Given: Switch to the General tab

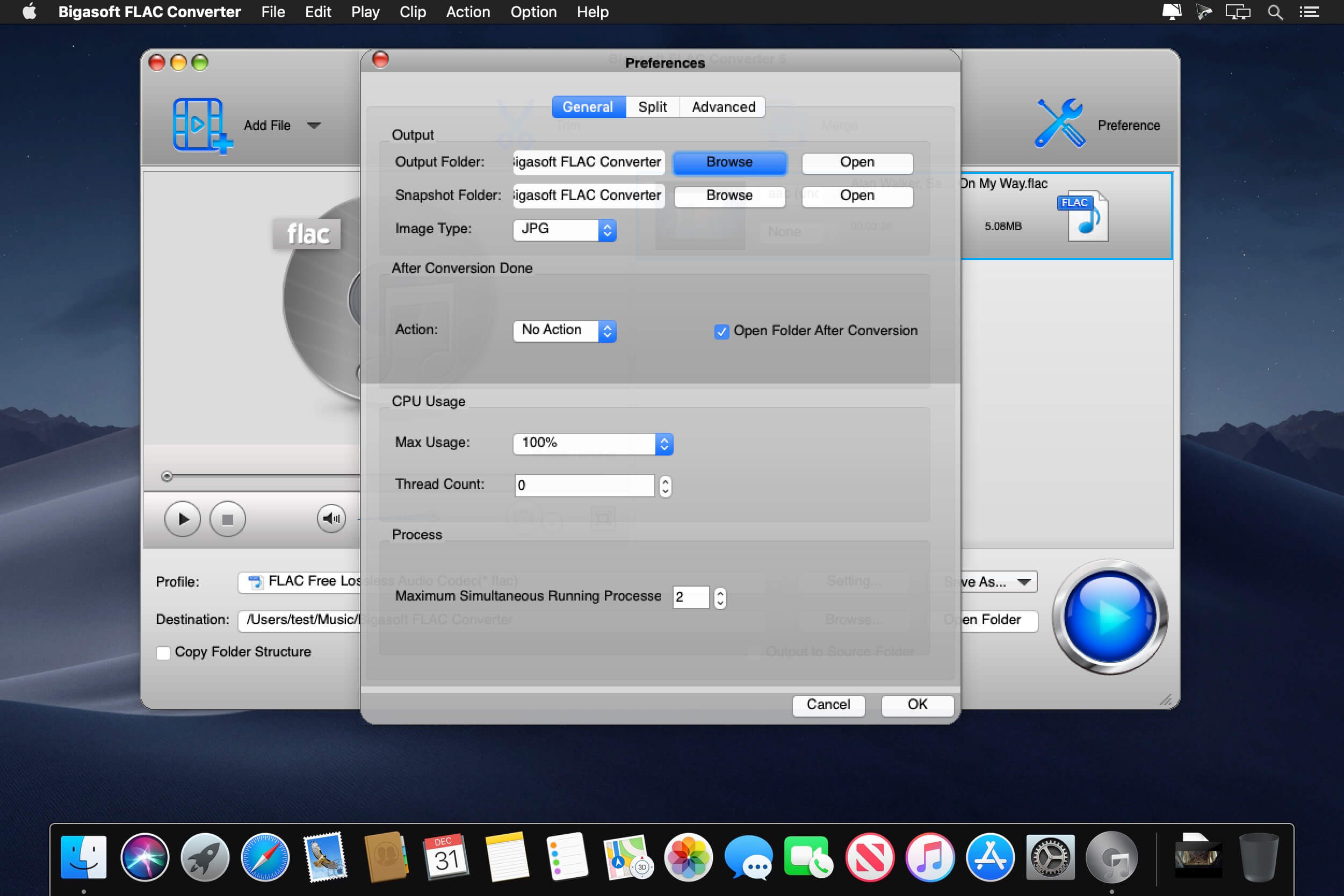Looking at the screenshot, I should pos(589,107).
